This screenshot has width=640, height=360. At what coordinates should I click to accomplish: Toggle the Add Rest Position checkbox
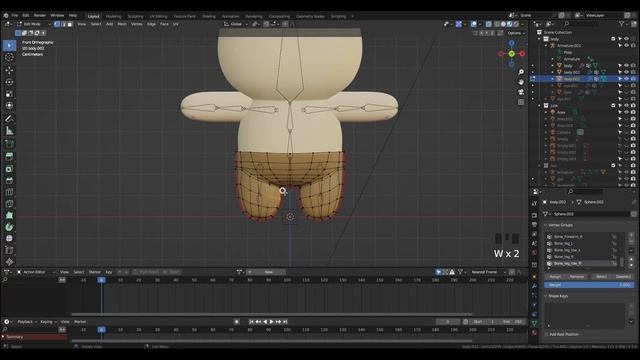click(547, 334)
